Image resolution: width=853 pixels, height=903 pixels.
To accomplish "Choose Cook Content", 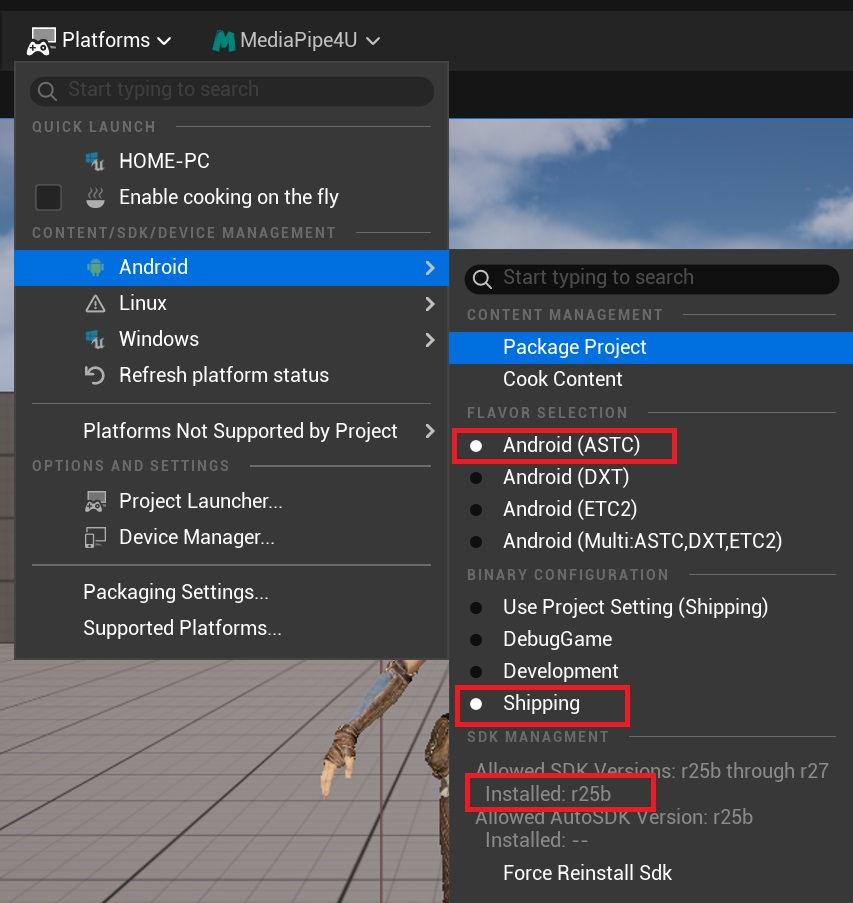I will pos(651,380).
